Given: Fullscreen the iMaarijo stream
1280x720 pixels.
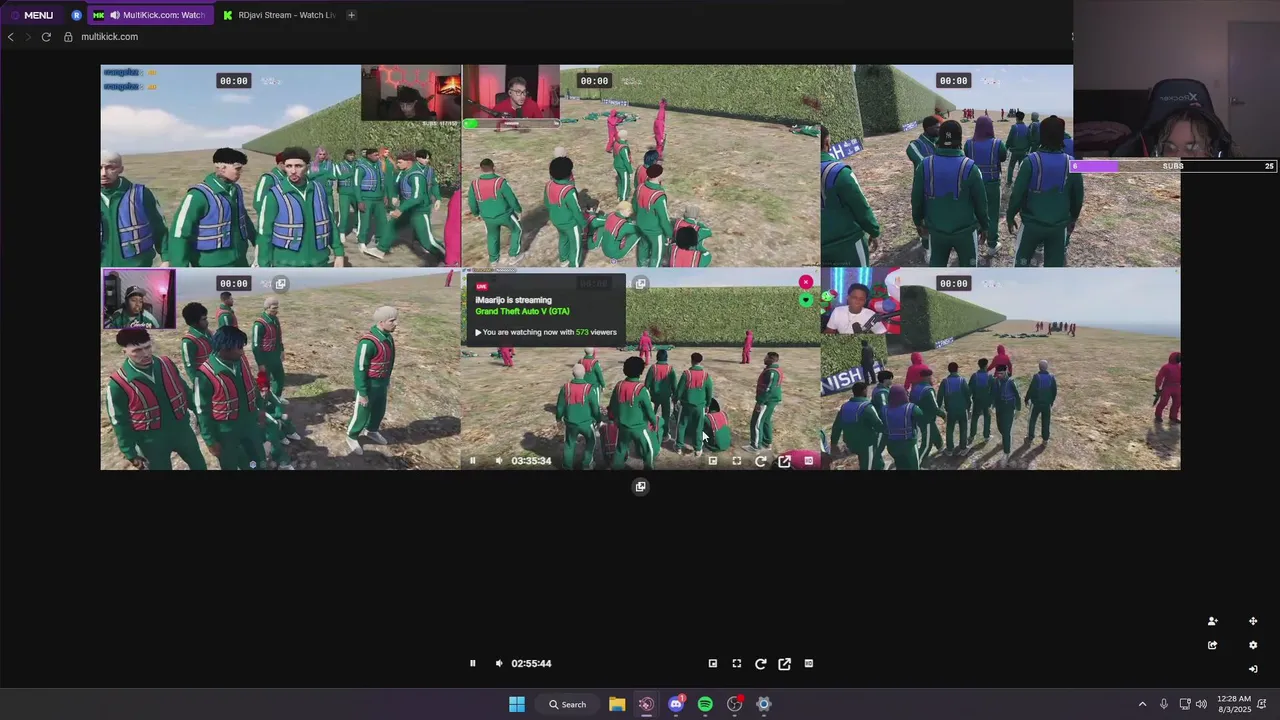Looking at the screenshot, I should pos(737,461).
